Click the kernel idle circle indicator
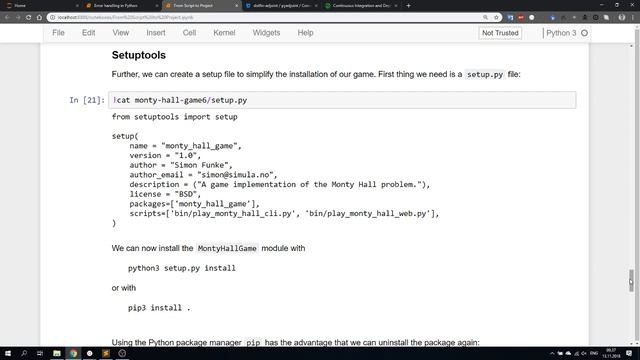Image resolution: width=640 pixels, height=360 pixels. [x=584, y=33]
